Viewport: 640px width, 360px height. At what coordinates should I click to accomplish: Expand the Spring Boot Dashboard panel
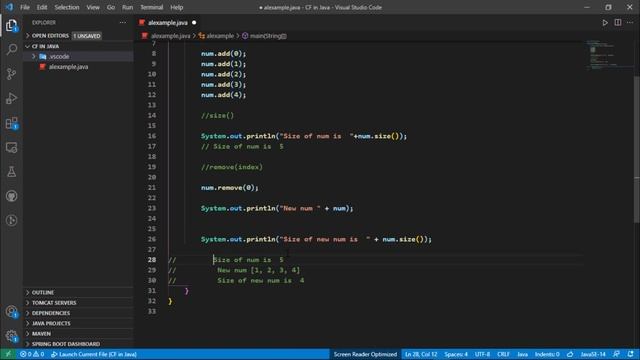[78, 344]
